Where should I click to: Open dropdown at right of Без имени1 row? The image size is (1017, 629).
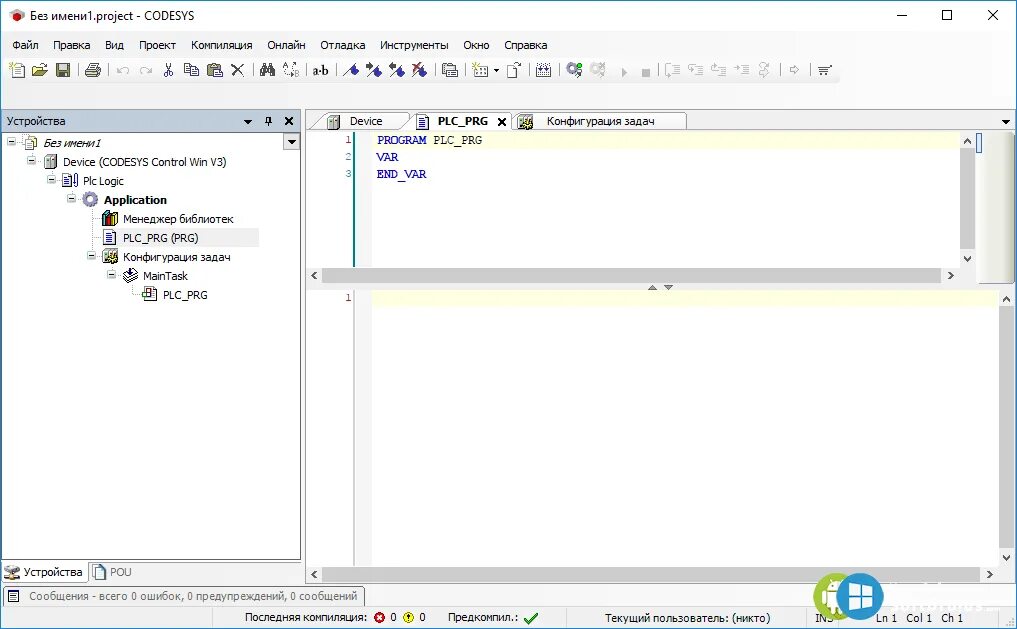(291, 142)
